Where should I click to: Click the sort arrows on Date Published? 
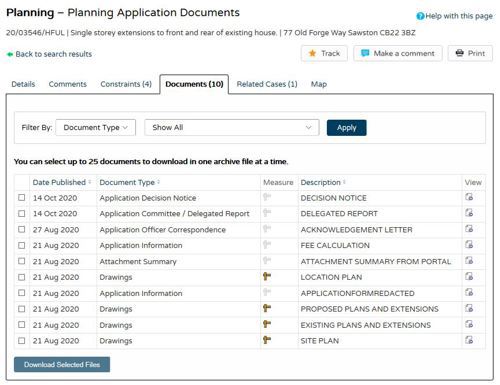90,182
